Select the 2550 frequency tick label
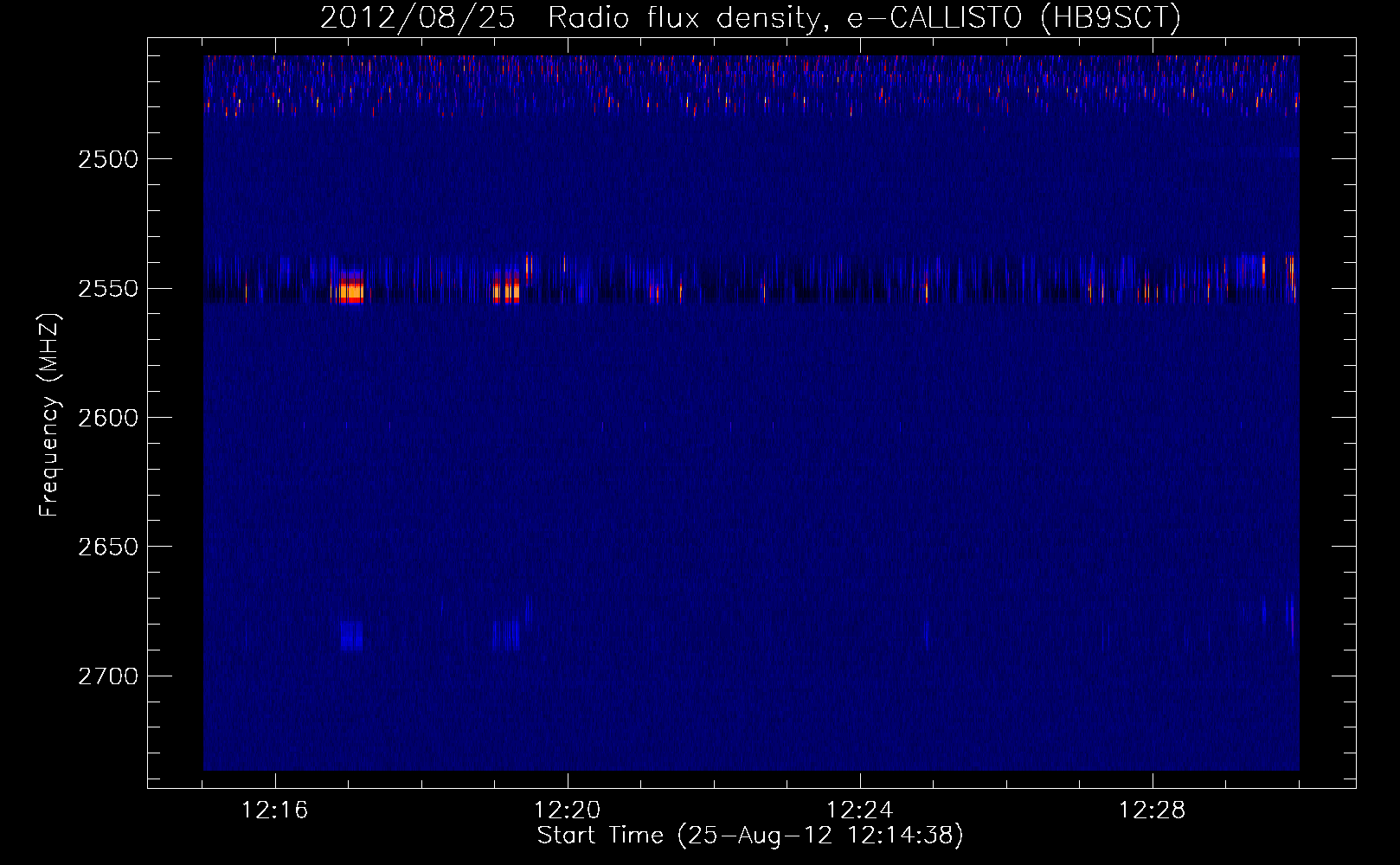 tap(108, 289)
